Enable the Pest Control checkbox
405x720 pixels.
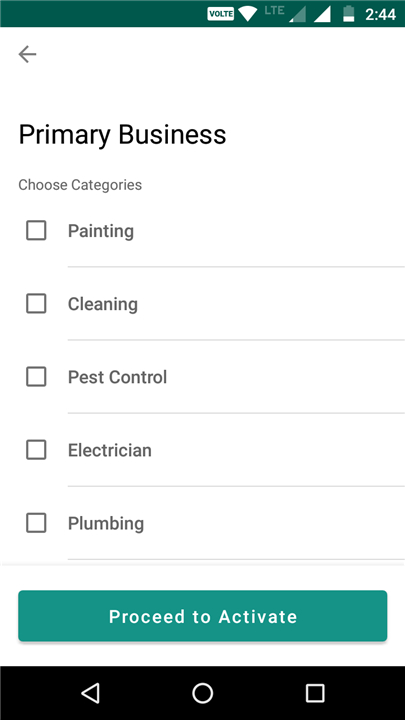click(36, 377)
